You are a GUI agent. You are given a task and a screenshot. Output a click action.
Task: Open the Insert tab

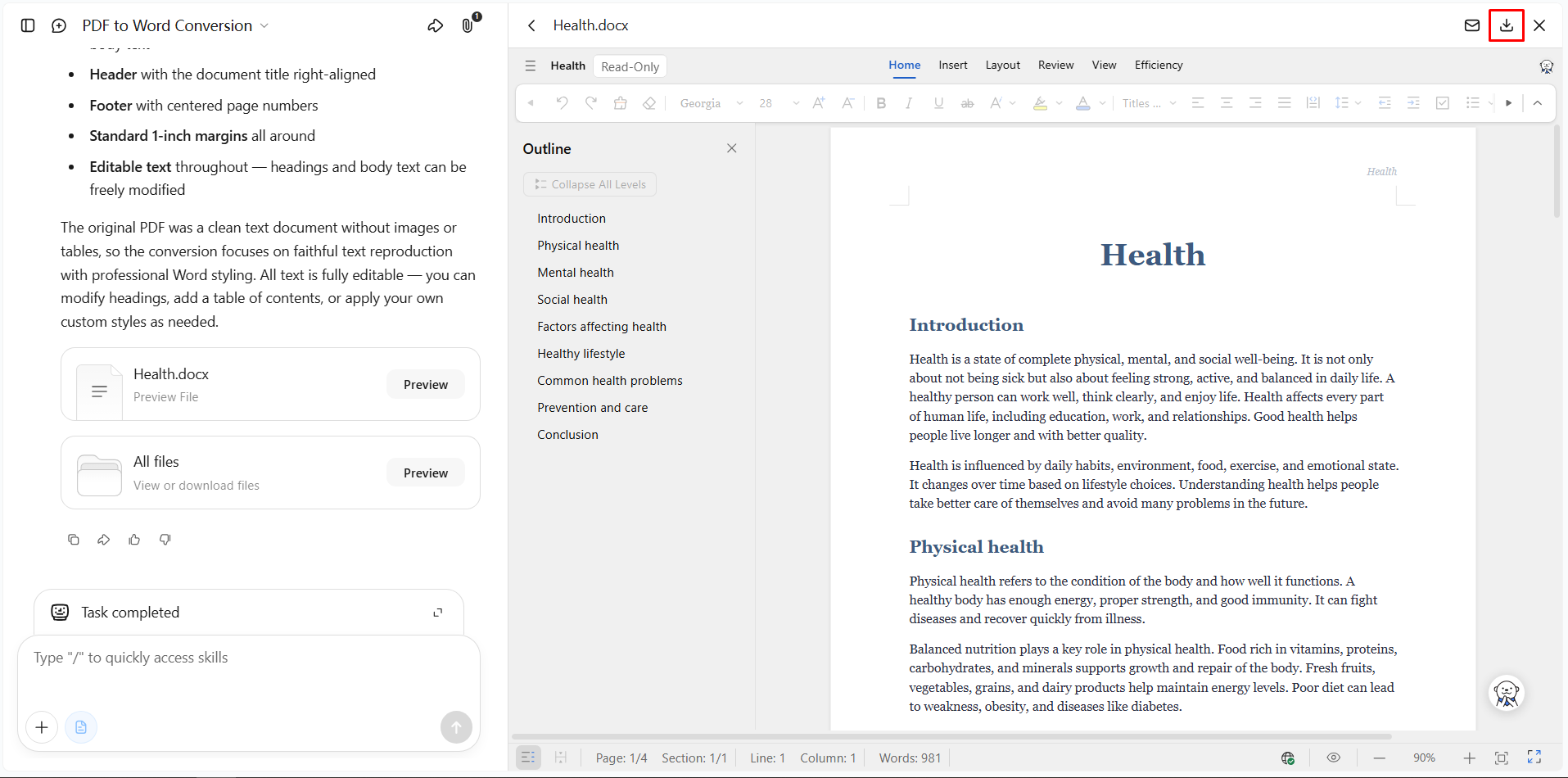click(953, 66)
